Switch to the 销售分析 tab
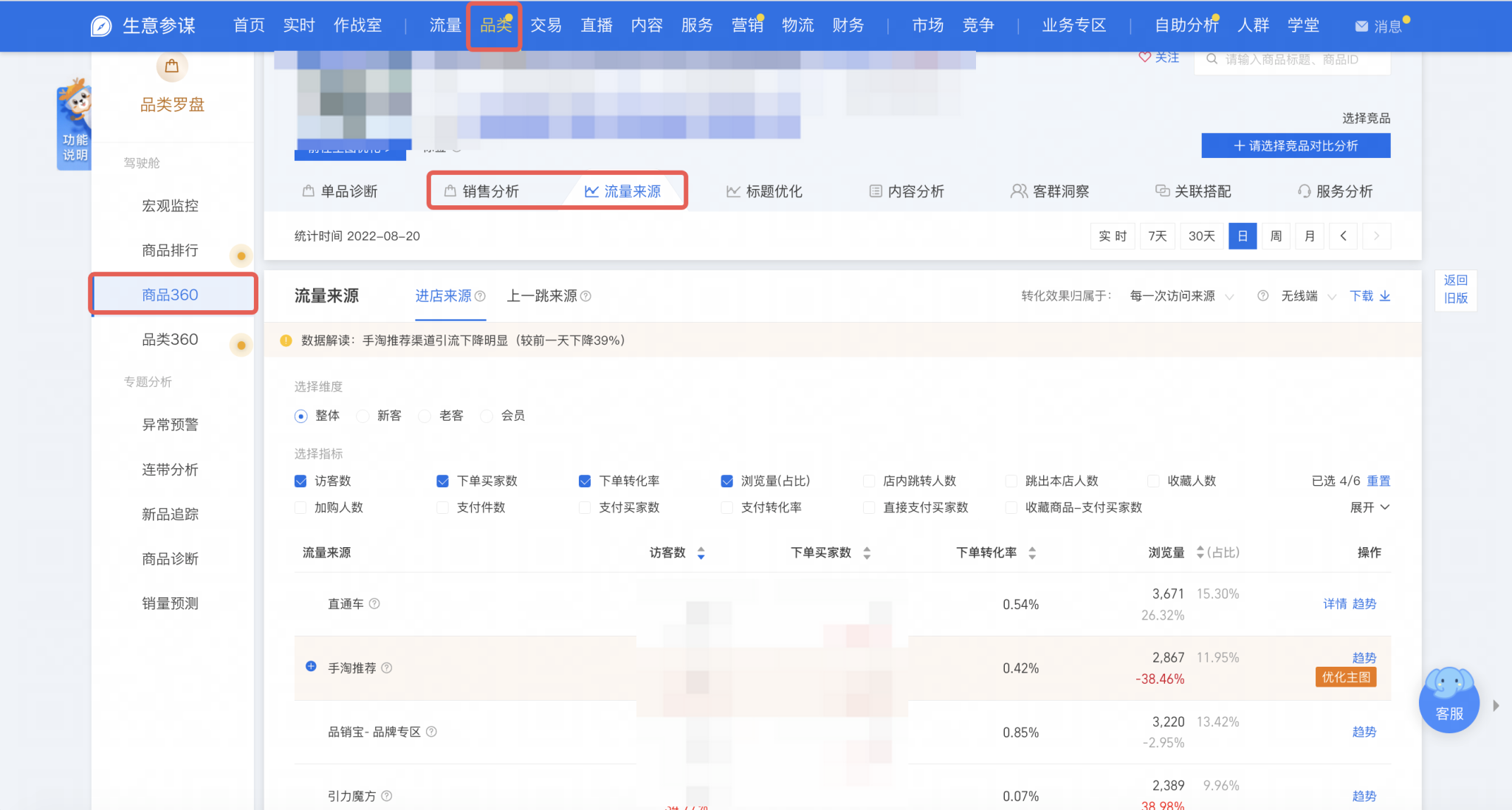The image size is (1512, 810). pos(482,191)
